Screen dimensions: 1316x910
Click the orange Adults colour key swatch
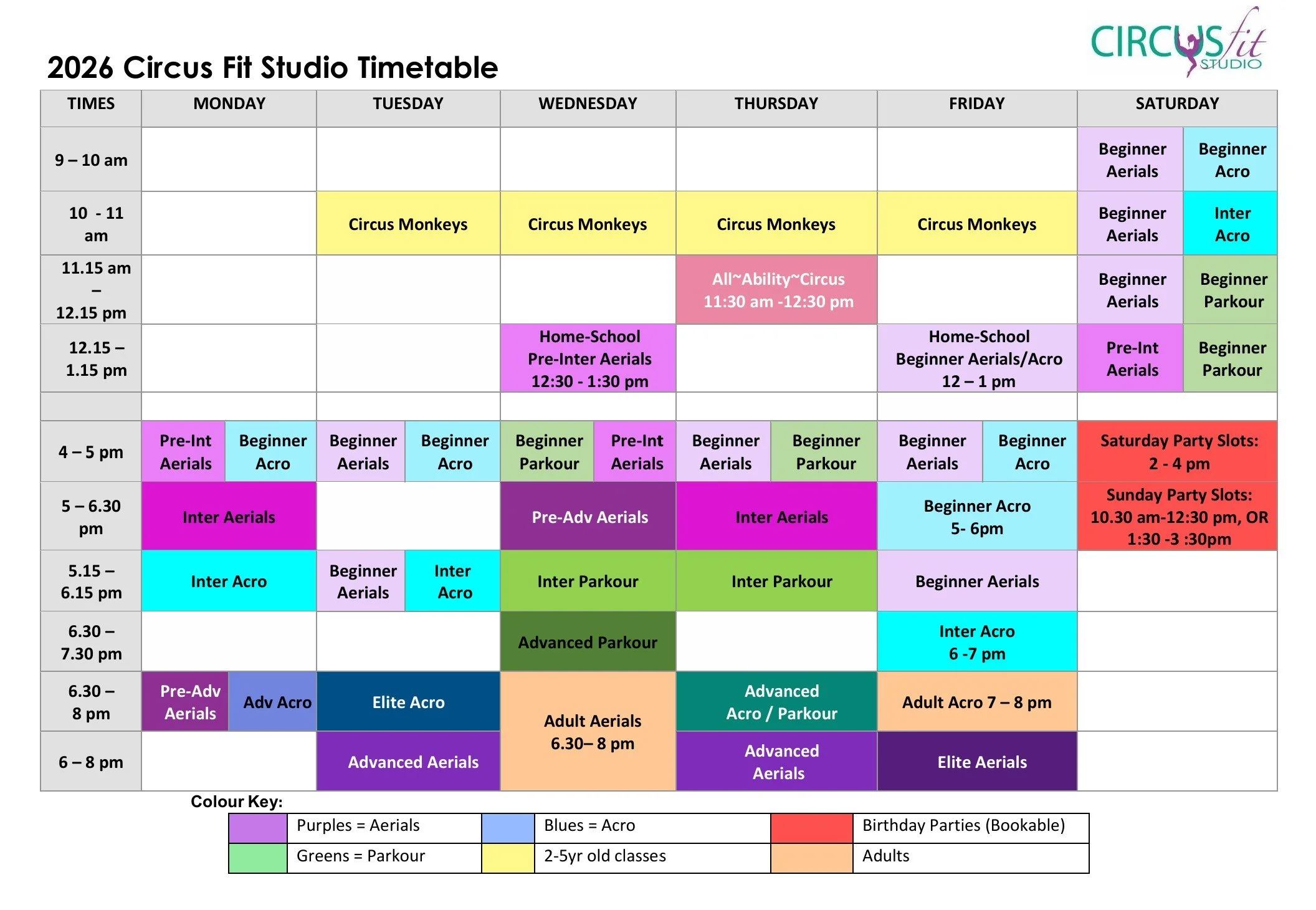click(x=811, y=858)
